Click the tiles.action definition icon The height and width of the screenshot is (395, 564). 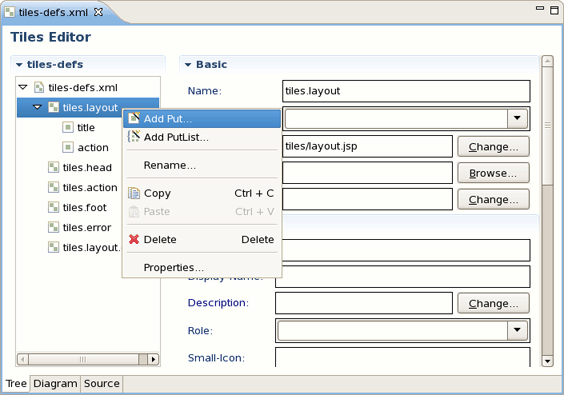tap(53, 187)
